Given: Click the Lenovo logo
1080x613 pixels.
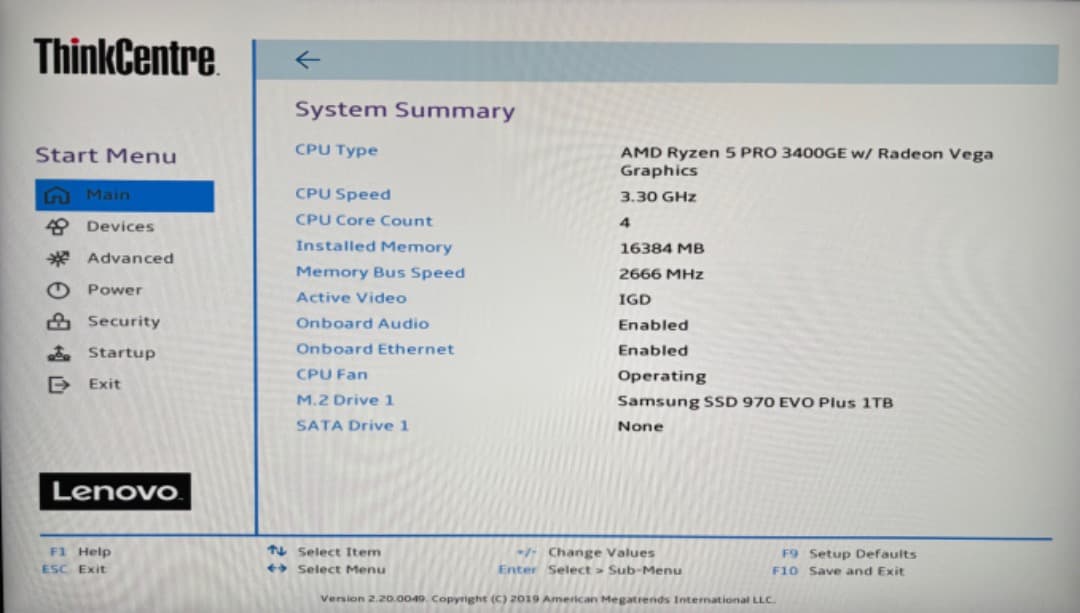Looking at the screenshot, I should click(x=114, y=491).
